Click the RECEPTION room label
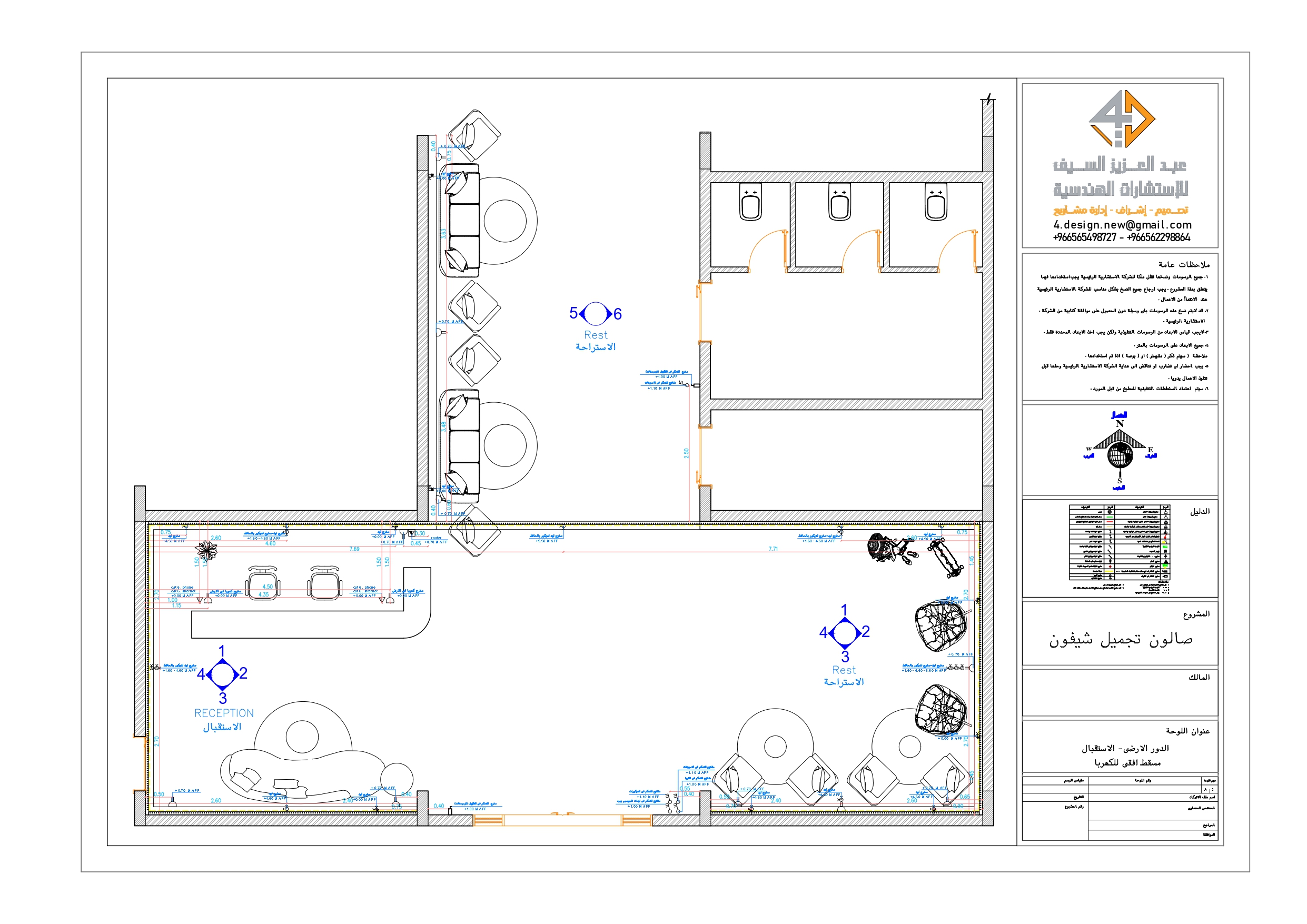The image size is (1307, 924). (x=224, y=713)
